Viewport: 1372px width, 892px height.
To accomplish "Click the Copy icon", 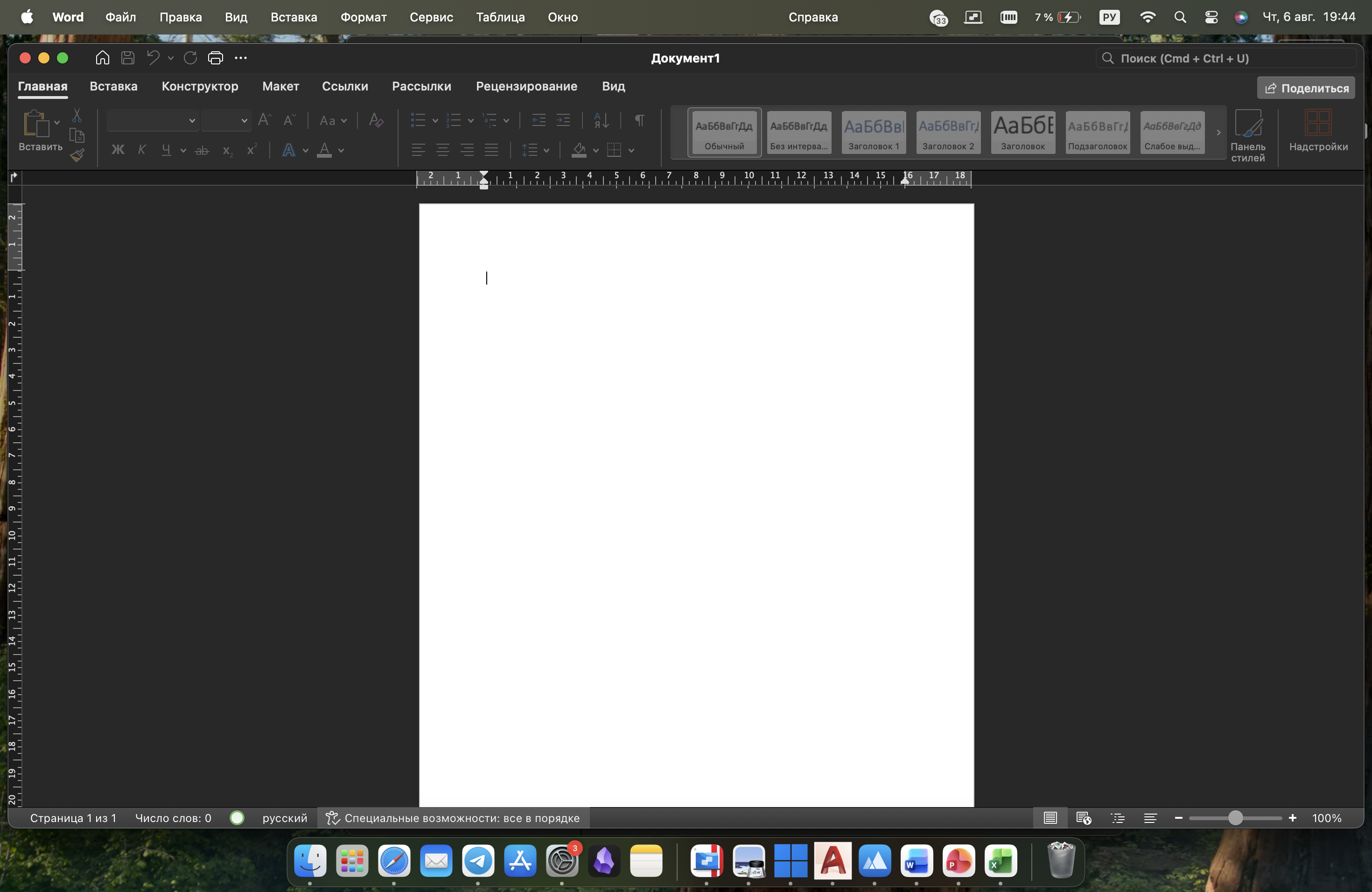I will (77, 135).
